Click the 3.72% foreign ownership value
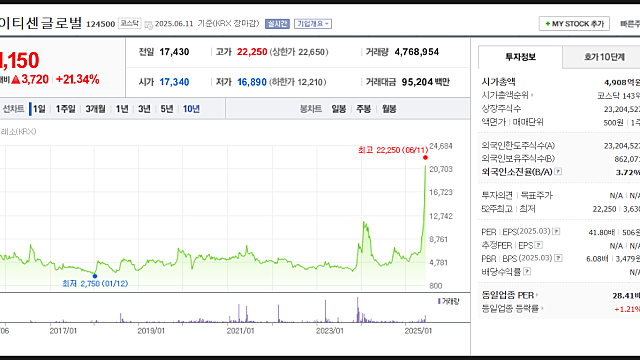The height and width of the screenshot is (360, 640). (x=628, y=172)
